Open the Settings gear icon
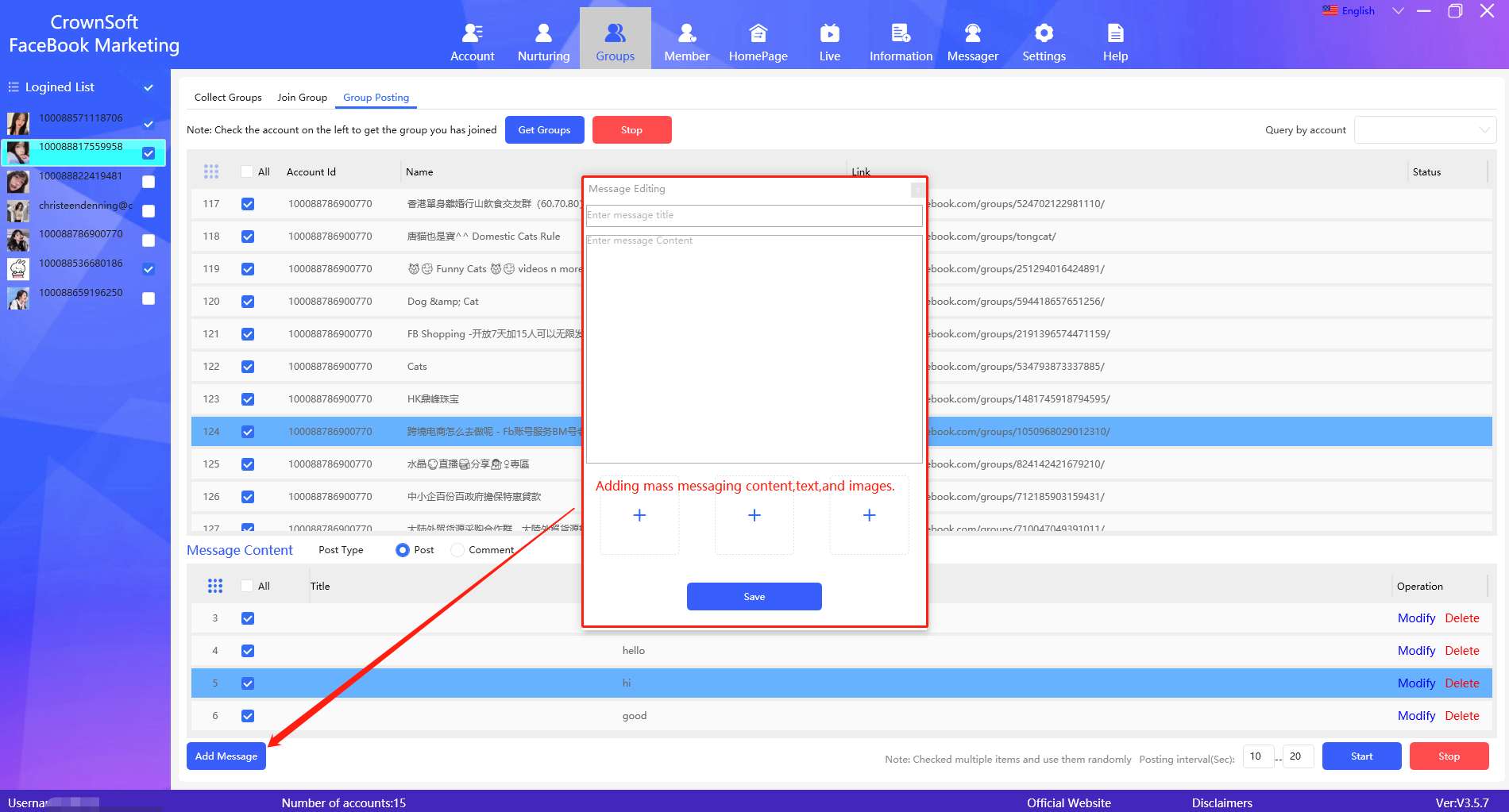 (x=1044, y=33)
